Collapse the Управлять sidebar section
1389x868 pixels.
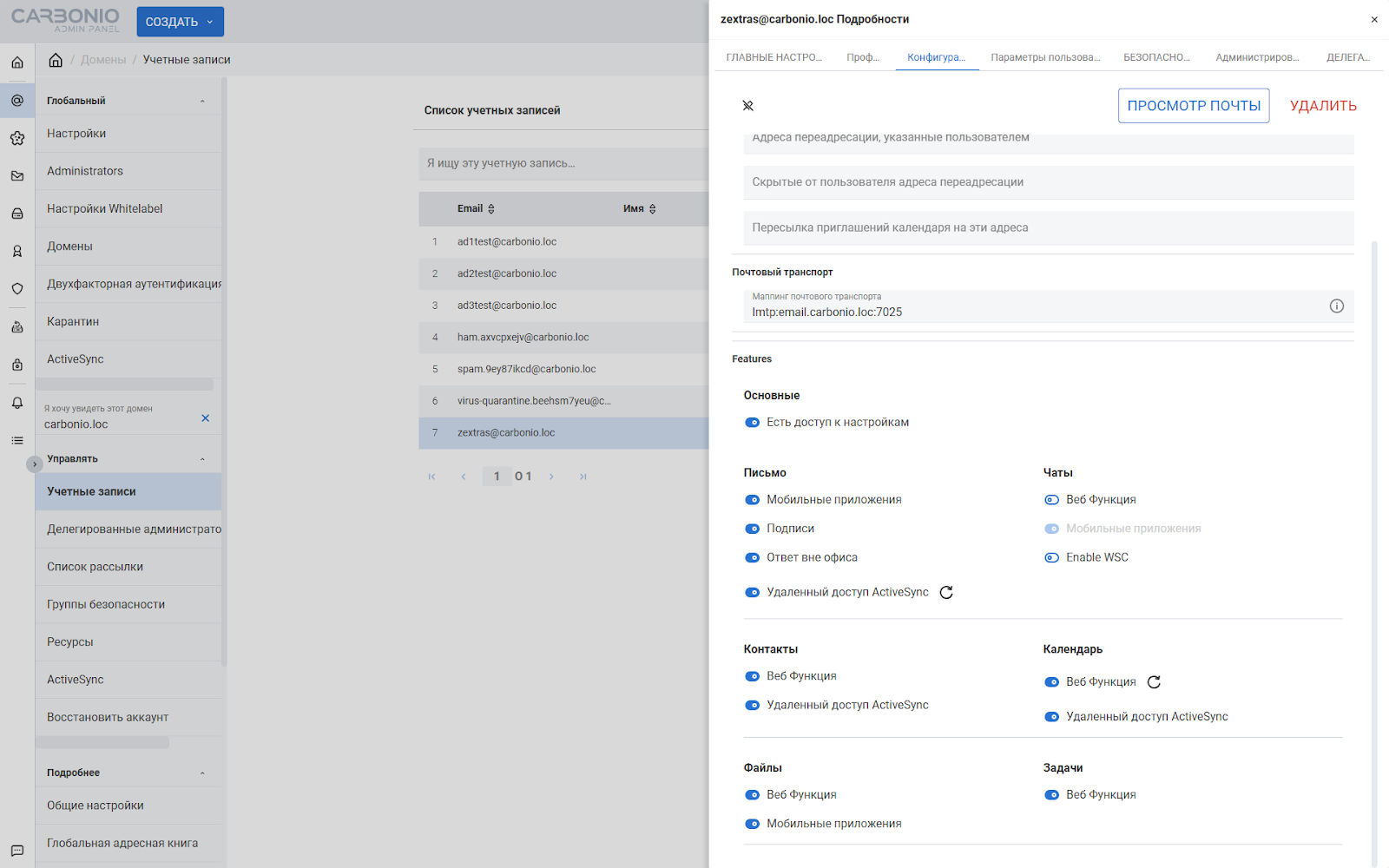point(202,459)
